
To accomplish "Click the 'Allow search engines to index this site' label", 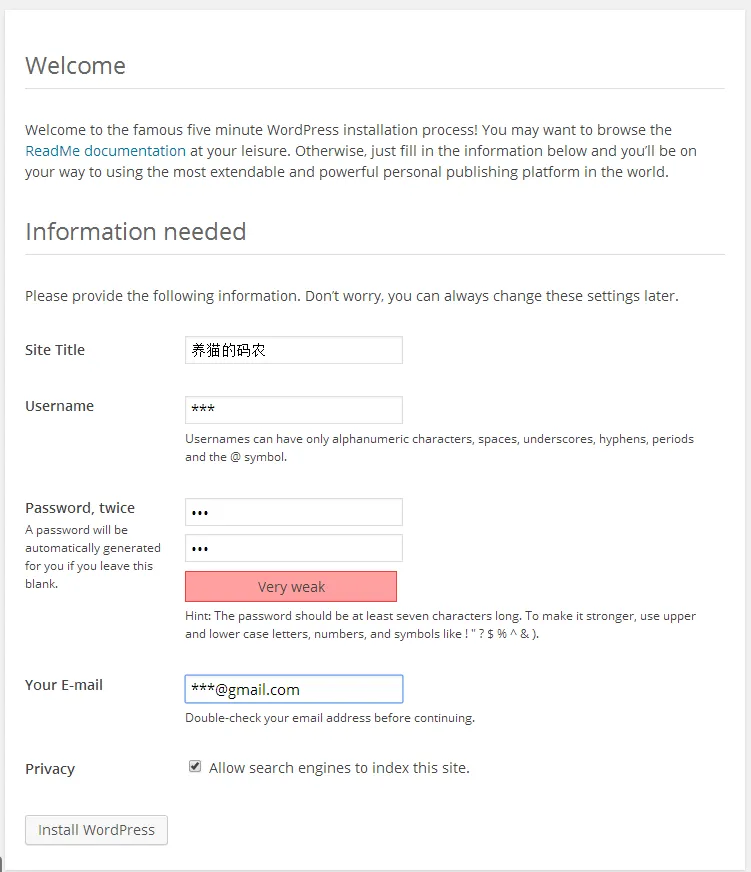I will [339, 768].
